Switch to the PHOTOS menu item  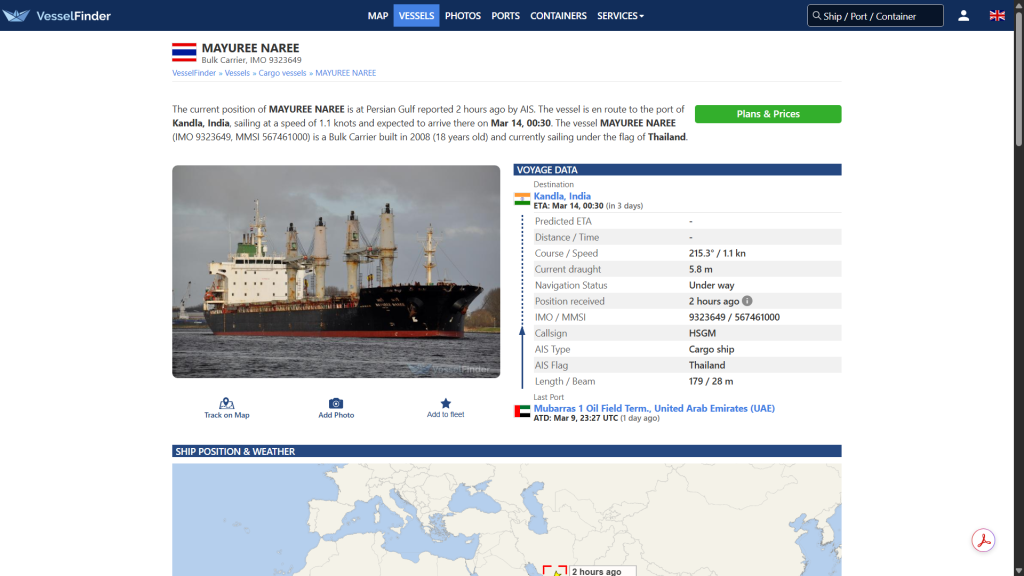[x=462, y=15]
